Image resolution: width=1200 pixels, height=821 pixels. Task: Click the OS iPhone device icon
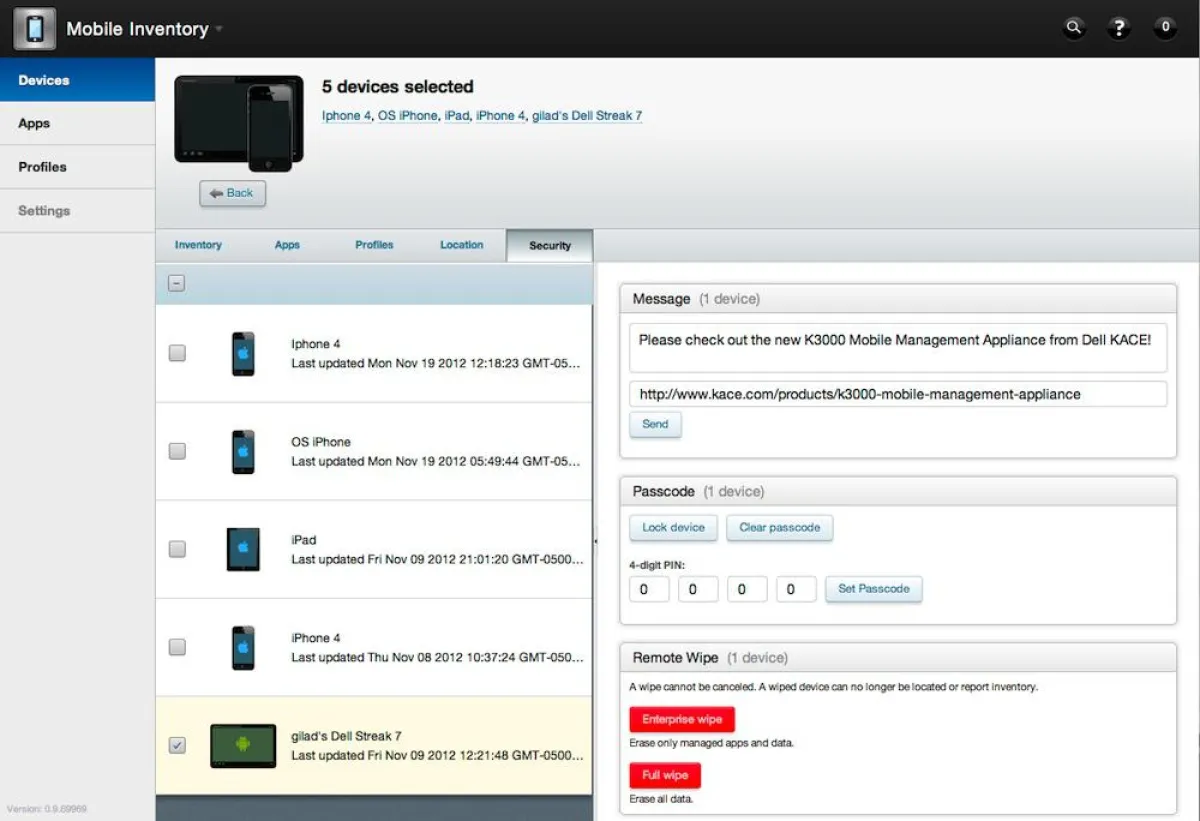tap(243, 451)
